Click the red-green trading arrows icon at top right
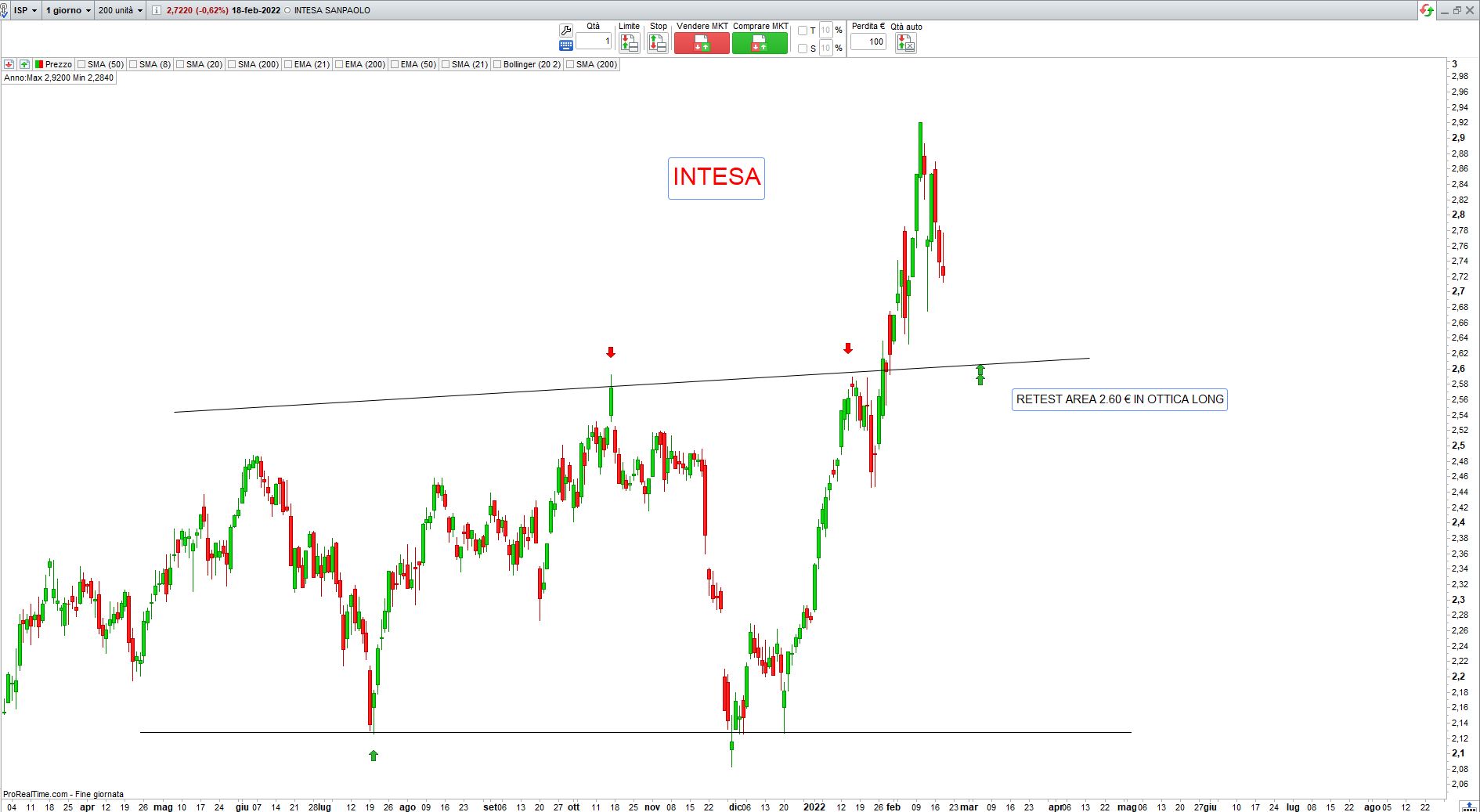The width and height of the screenshot is (1480, 812). [x=1427, y=10]
